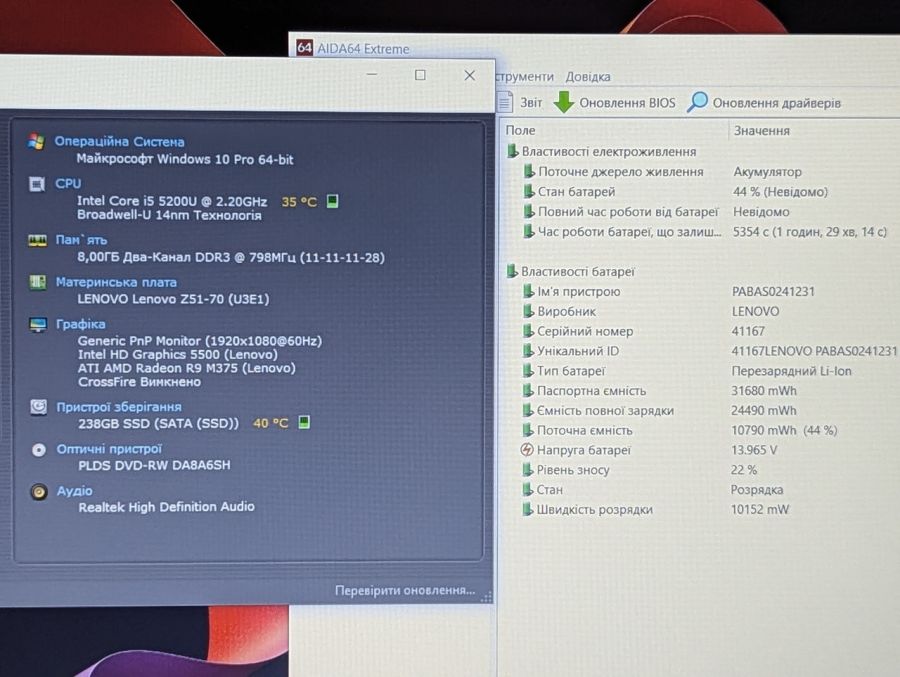900x677 pixels.
Task: Click the value Розрядка
Action: 757,490
